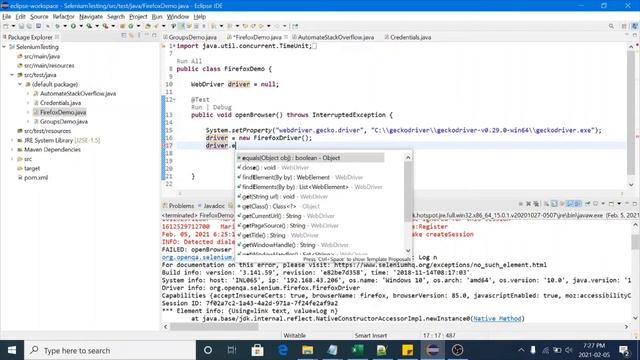
Task: Toggle Link with Editor in Package Explorer
Action: [131, 36]
